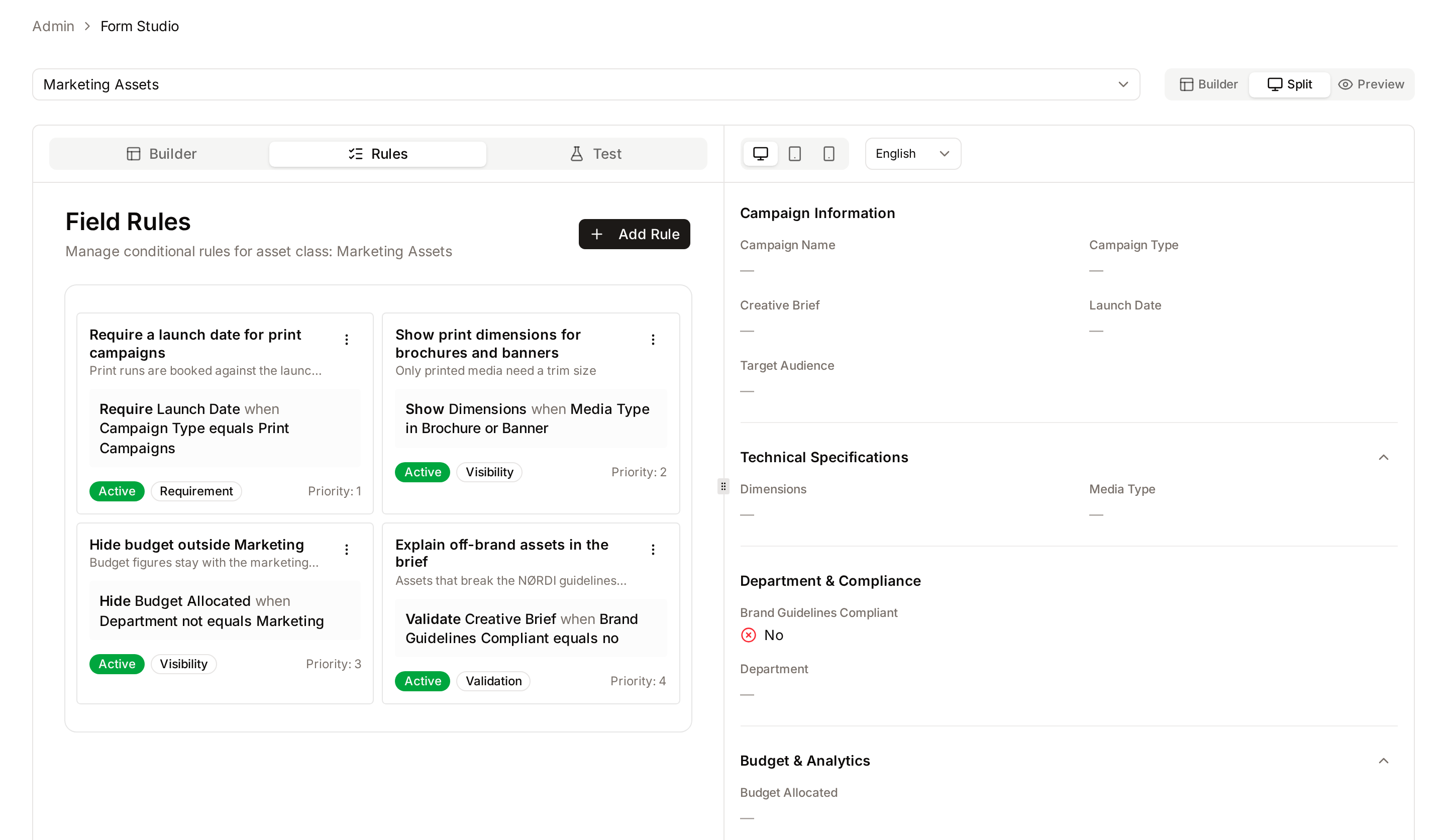The image size is (1447, 840).
Task: Open the Marketing Assets form dropdown
Action: pos(586,84)
